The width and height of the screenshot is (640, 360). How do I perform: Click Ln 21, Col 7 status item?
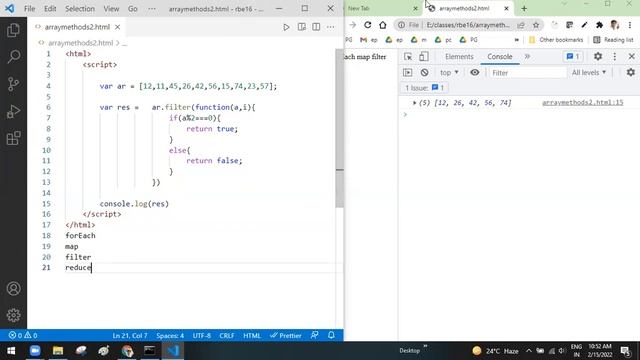pyautogui.click(x=130, y=336)
